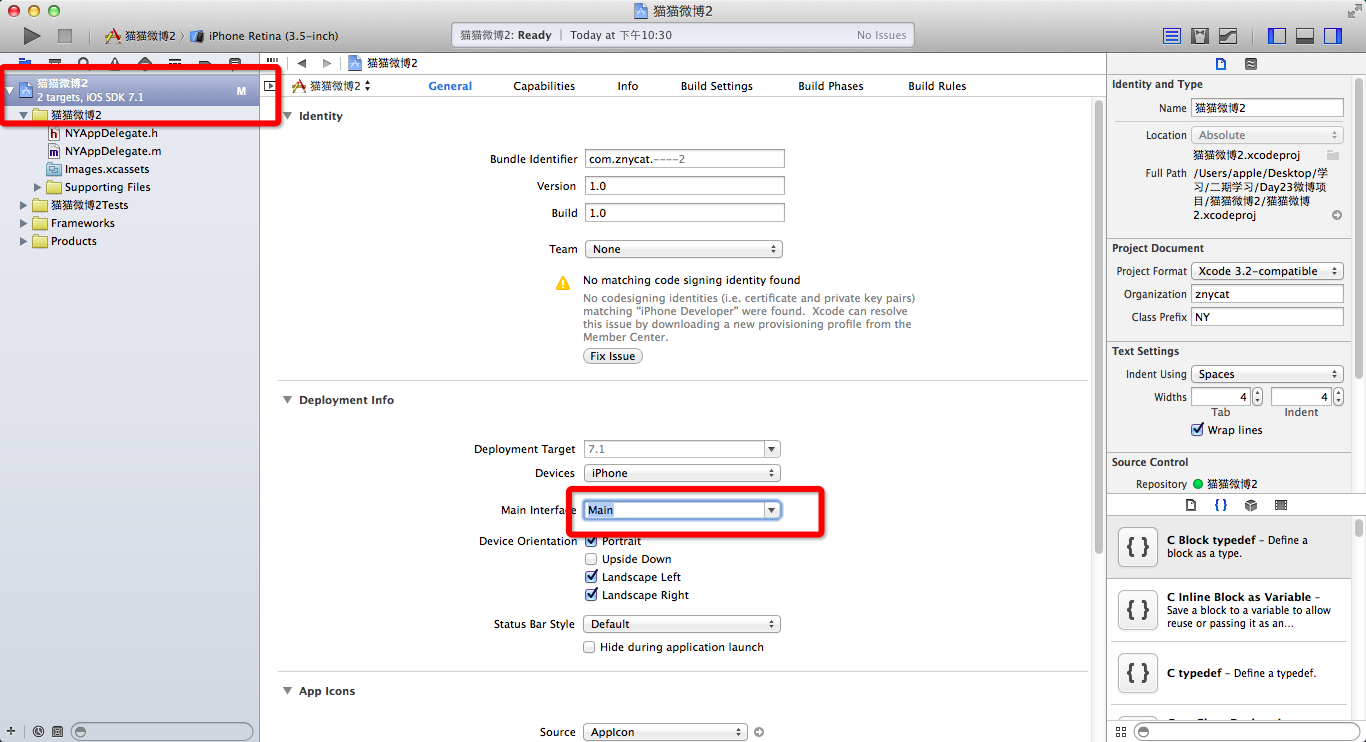Toggle project and targets list sidebar
Image resolution: width=1366 pixels, height=742 pixels.
[269, 86]
